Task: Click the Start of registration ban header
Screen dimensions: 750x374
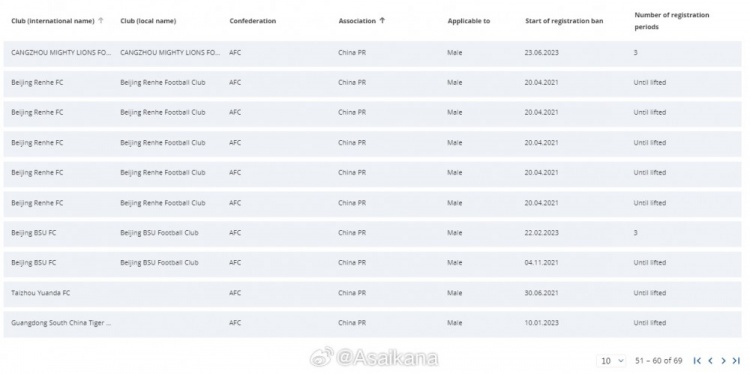Action: tap(564, 21)
